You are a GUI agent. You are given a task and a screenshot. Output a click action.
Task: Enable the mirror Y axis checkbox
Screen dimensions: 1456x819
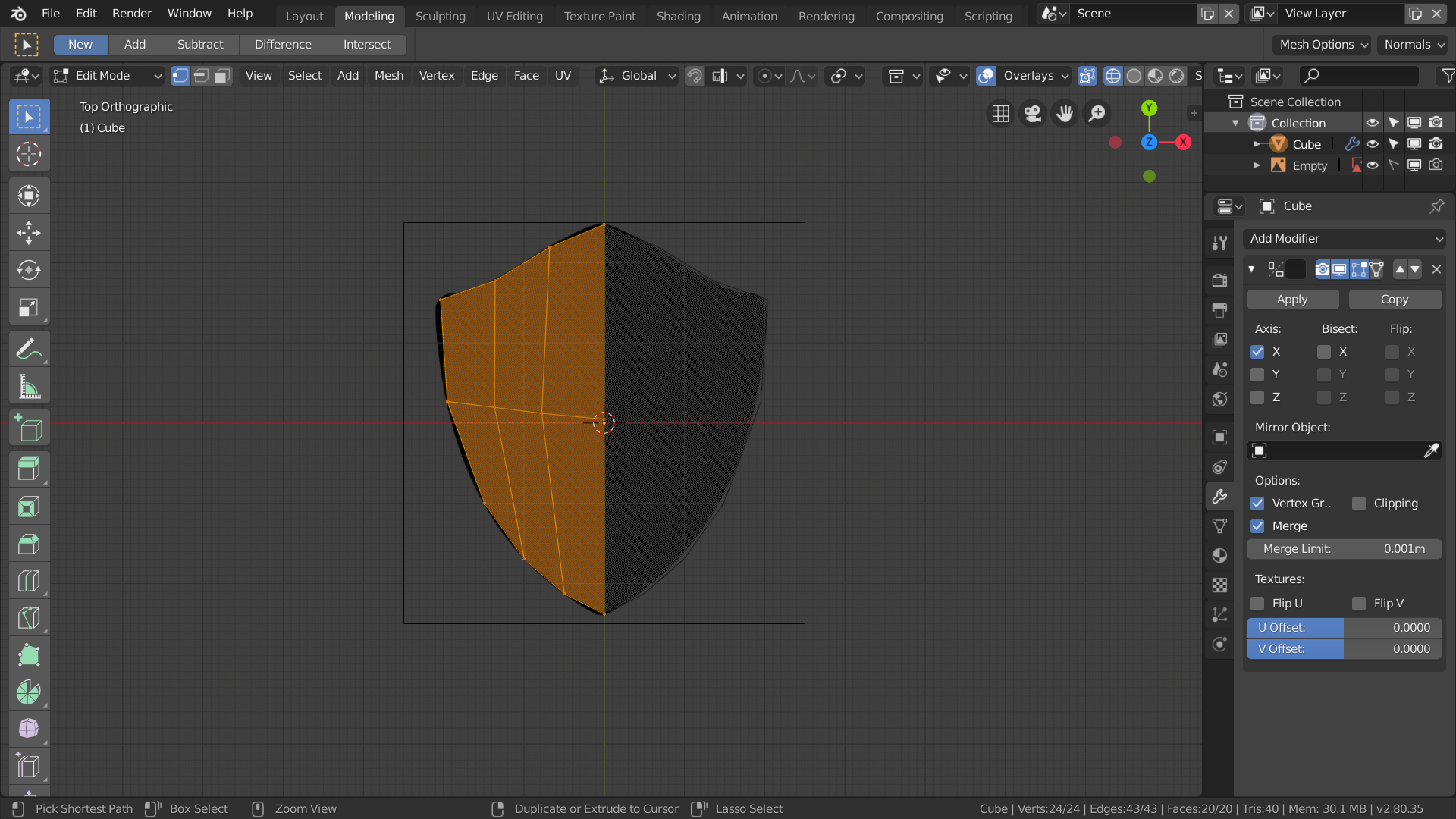1257,375
